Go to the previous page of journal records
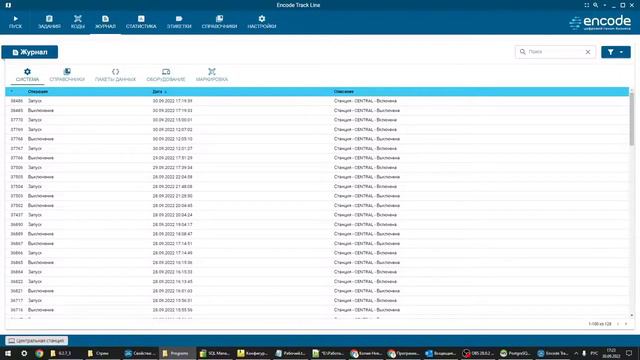The image size is (640, 360). [618, 324]
